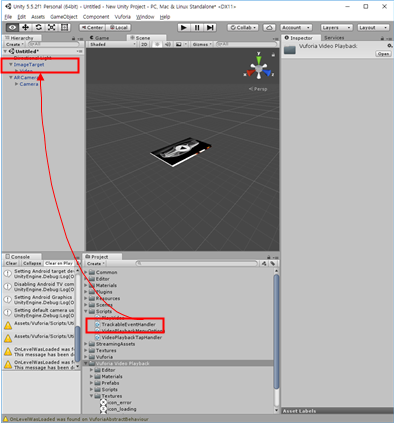Viewport: 394px width, 423px height.
Task: Click the Project panel vertical scrollbar
Action: point(276,333)
